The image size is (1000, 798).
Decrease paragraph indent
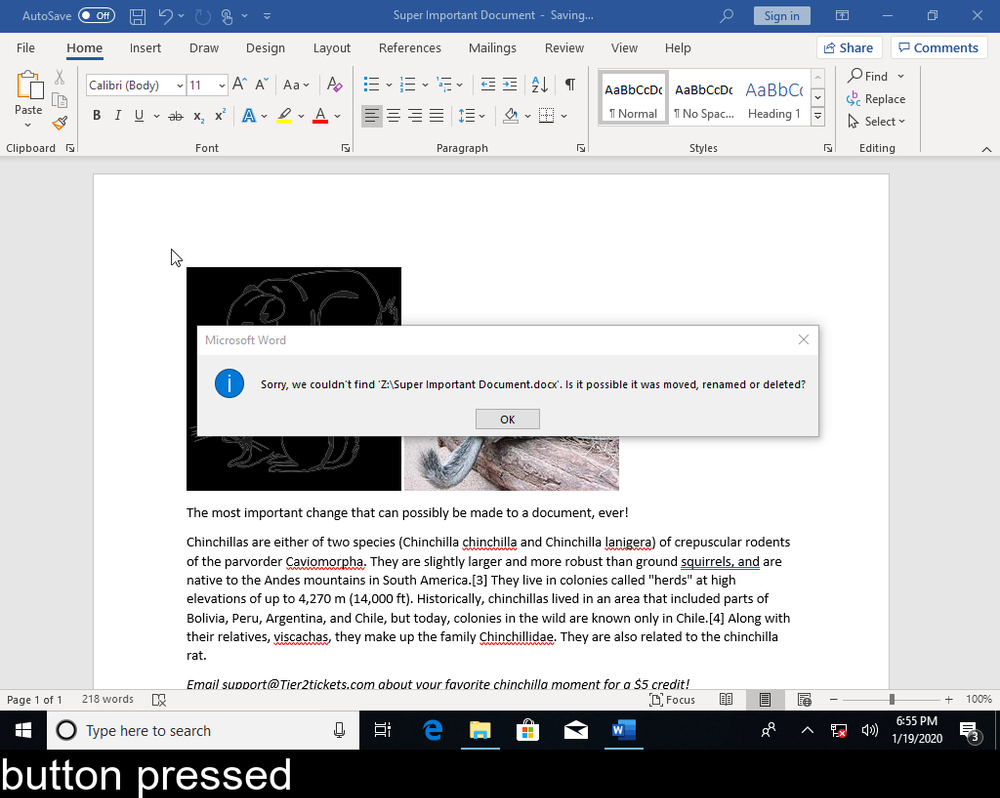[488, 84]
